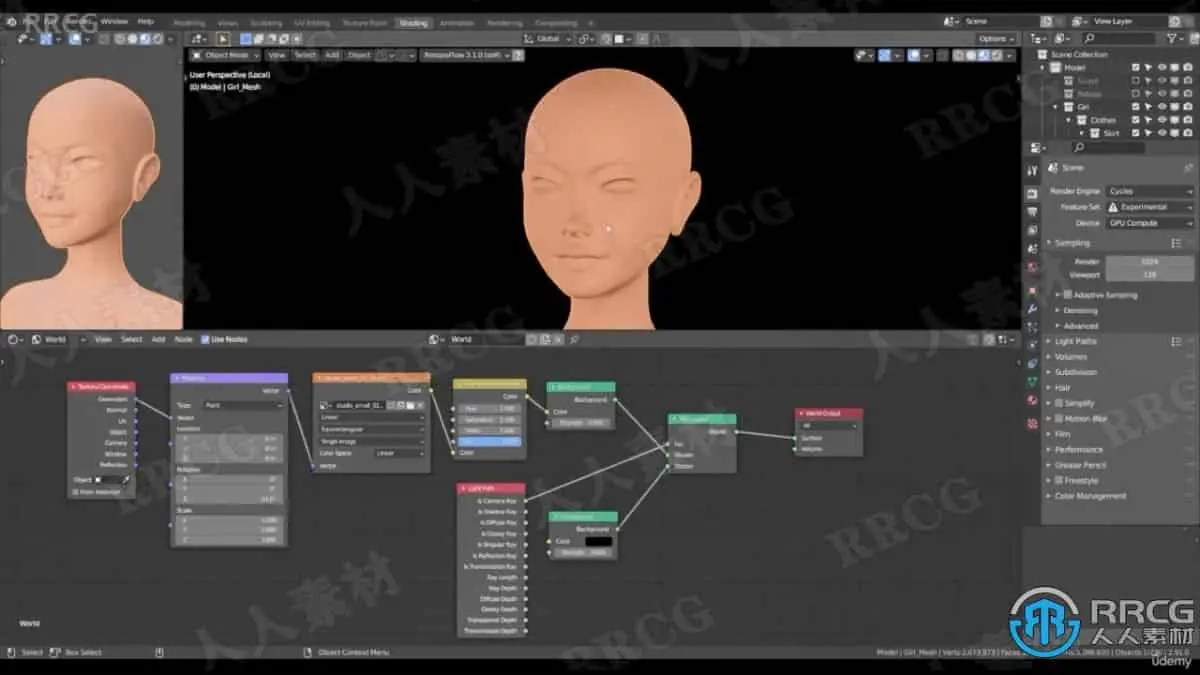Click the new scene icon beside Scene field

(1046, 21)
